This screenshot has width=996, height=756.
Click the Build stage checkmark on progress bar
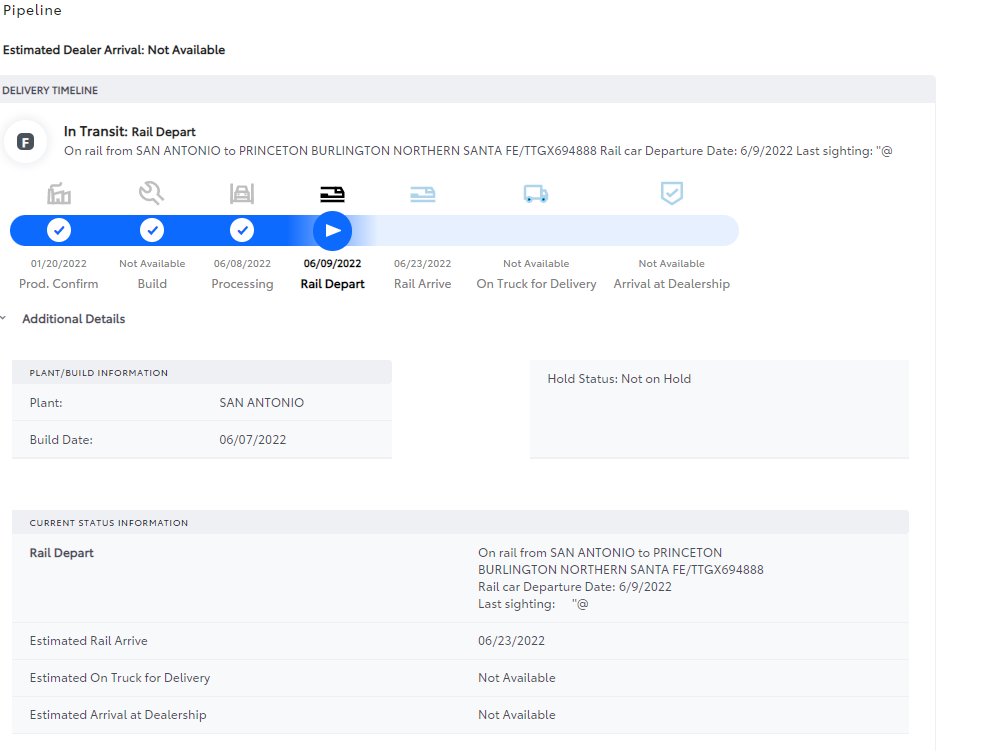pyautogui.click(x=152, y=230)
